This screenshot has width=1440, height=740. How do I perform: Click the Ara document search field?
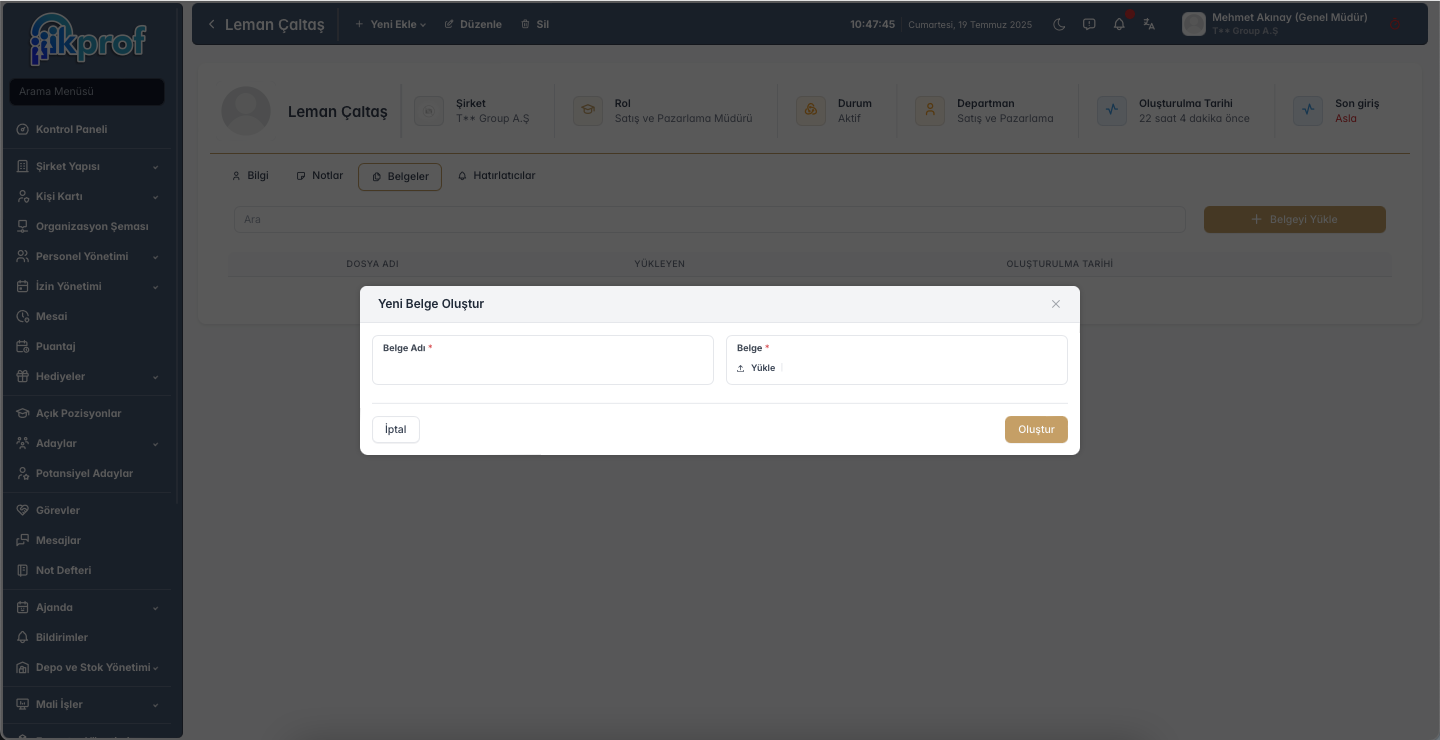[710, 219]
